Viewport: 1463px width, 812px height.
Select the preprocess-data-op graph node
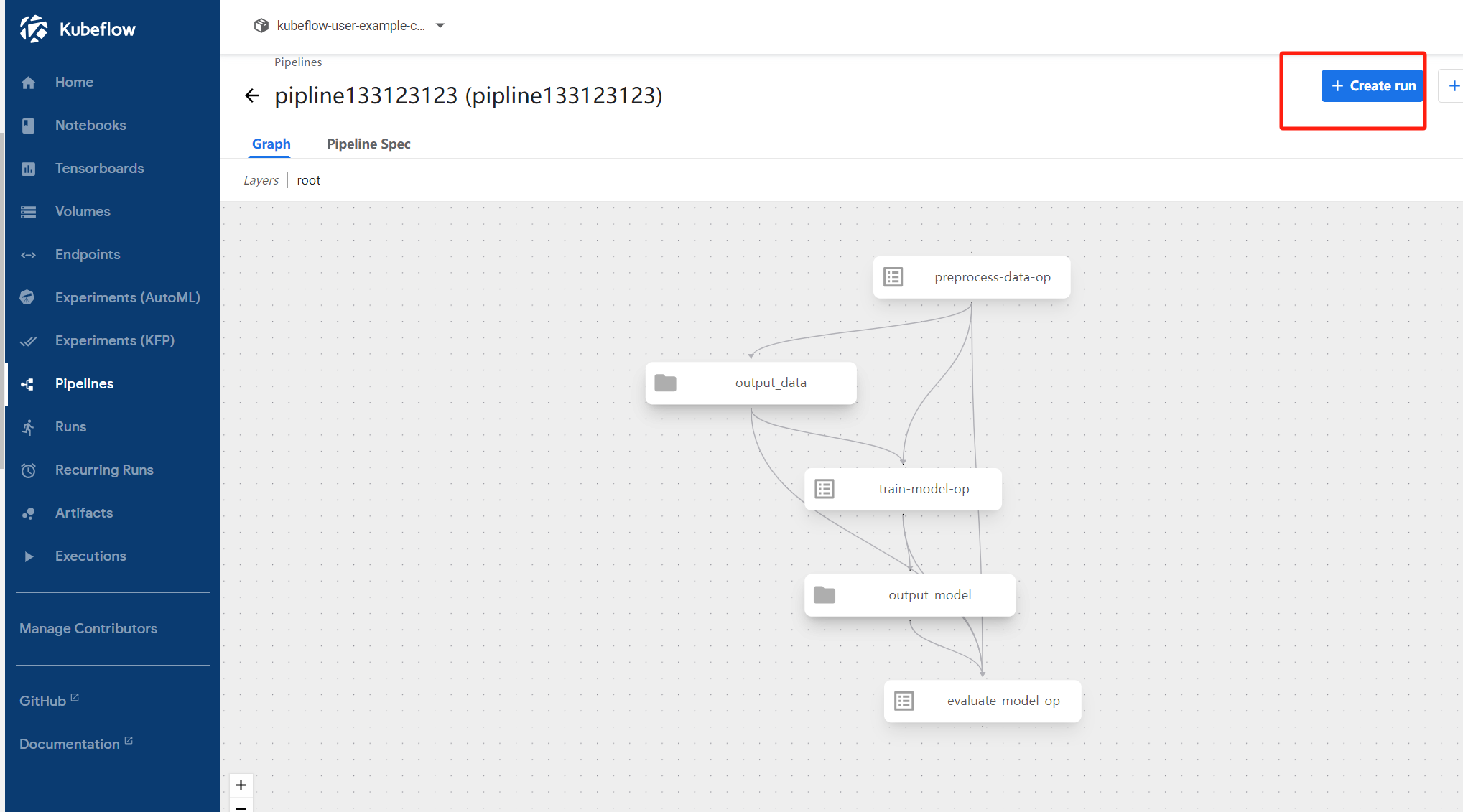coord(971,277)
